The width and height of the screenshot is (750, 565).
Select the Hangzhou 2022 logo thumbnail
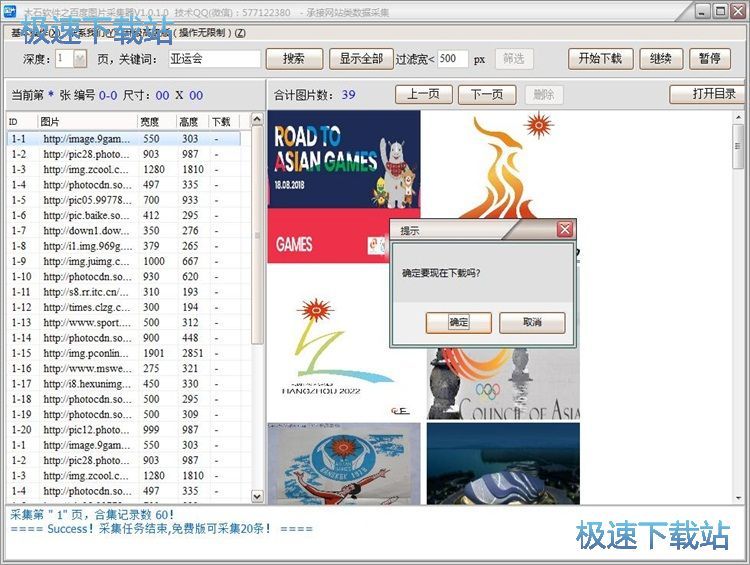tap(344, 342)
